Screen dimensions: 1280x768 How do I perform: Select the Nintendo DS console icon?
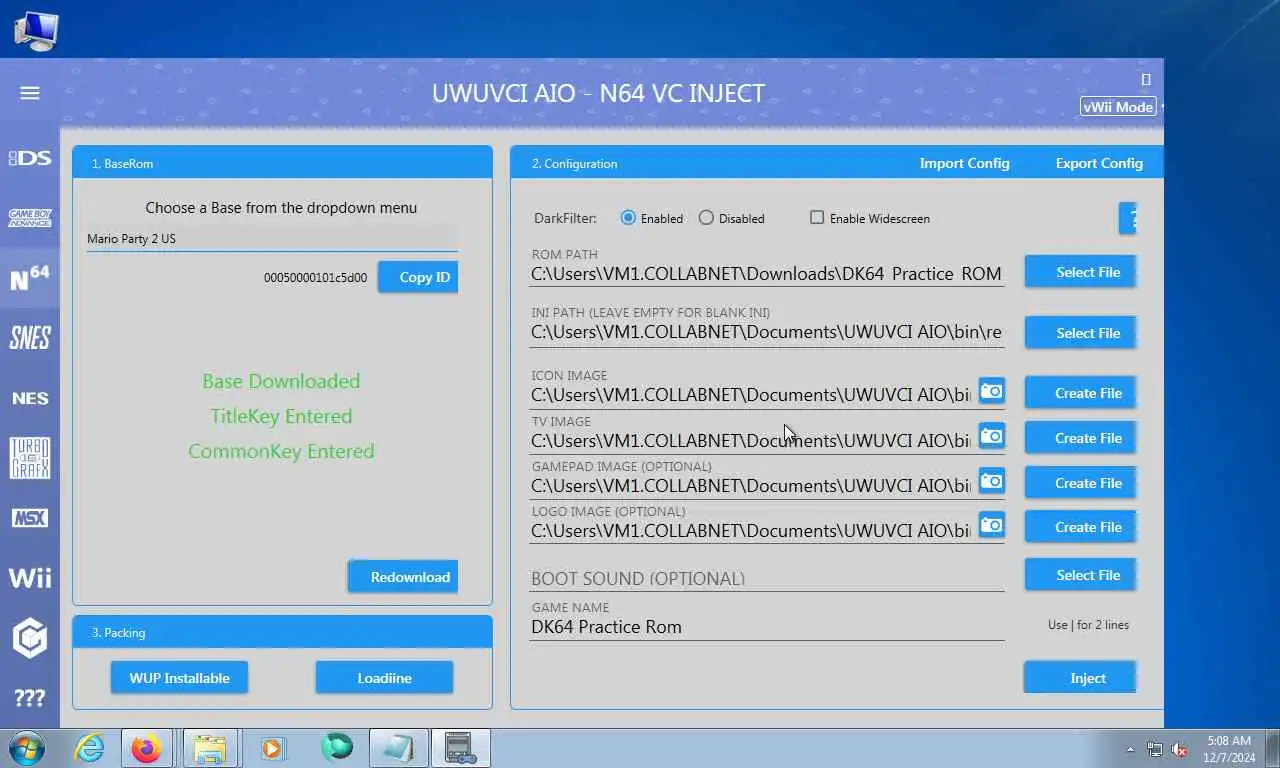coord(30,158)
